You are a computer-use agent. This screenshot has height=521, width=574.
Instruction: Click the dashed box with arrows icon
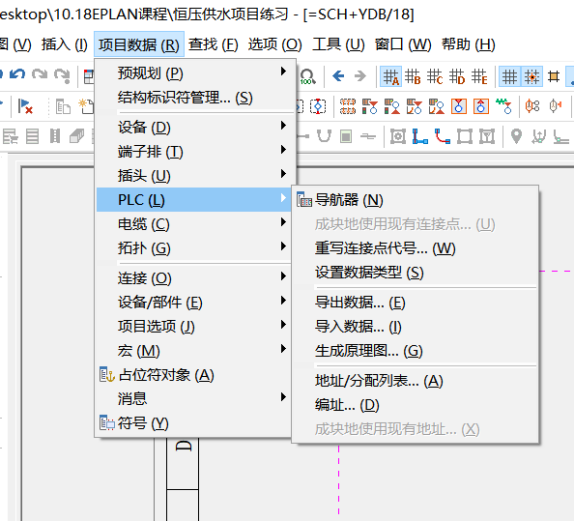click(318, 107)
